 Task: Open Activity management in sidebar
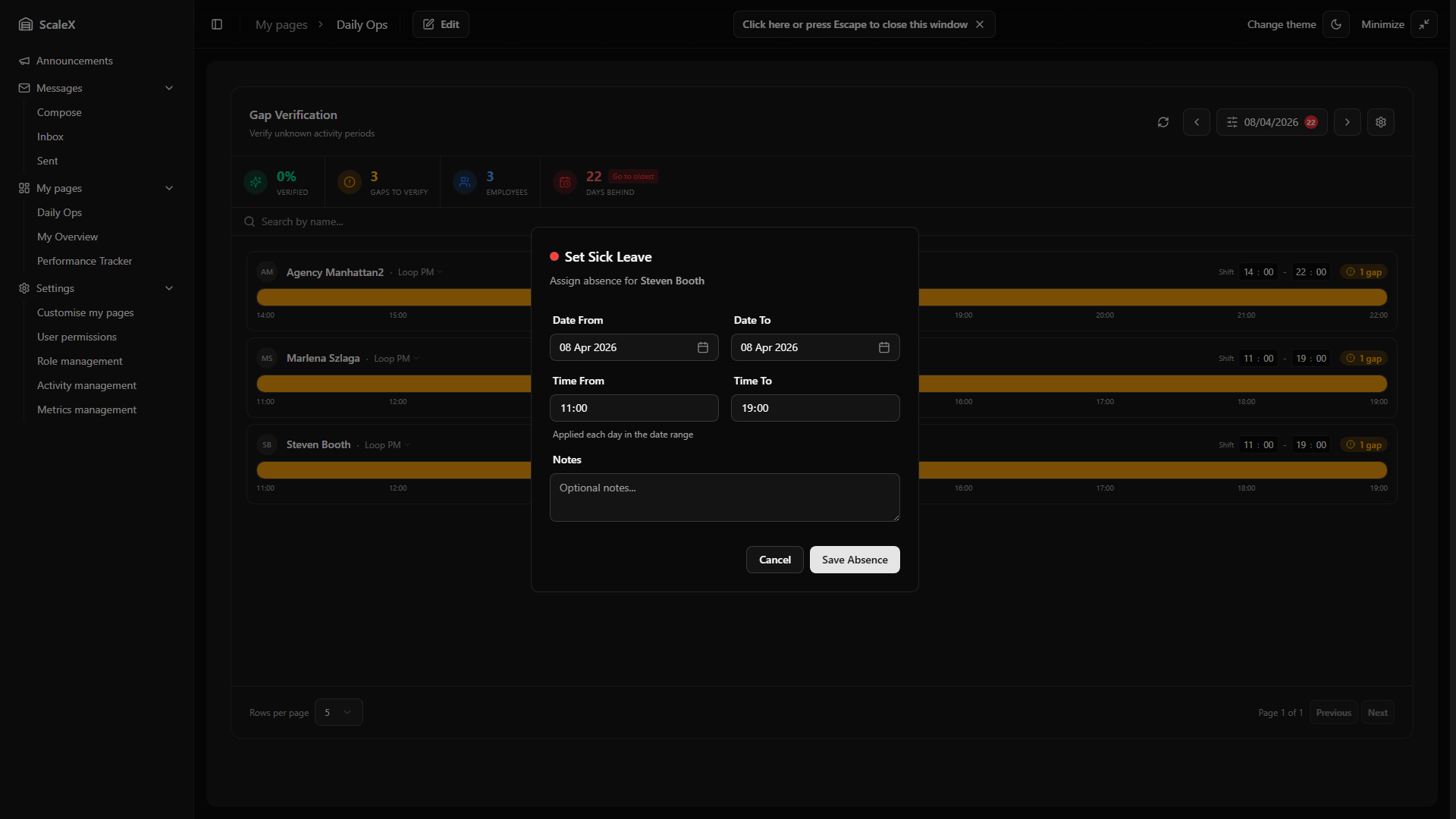(86, 385)
